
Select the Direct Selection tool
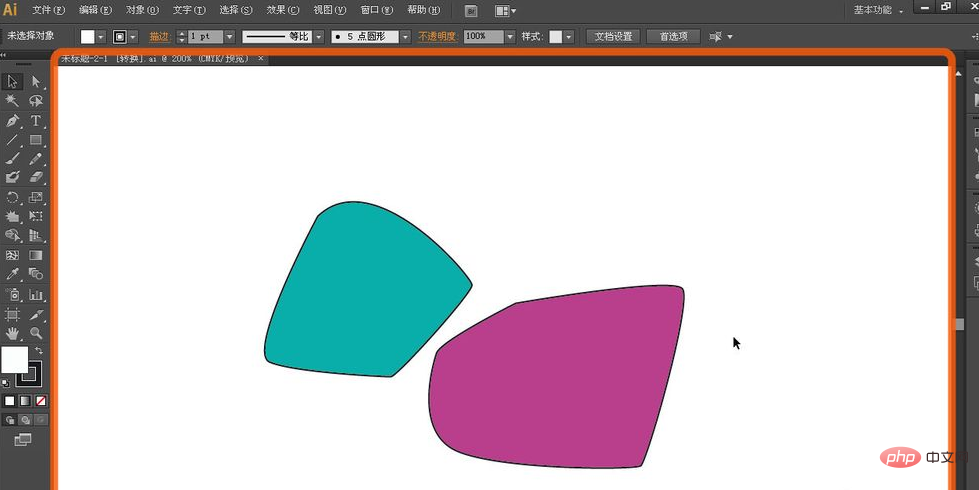pyautogui.click(x=36, y=82)
